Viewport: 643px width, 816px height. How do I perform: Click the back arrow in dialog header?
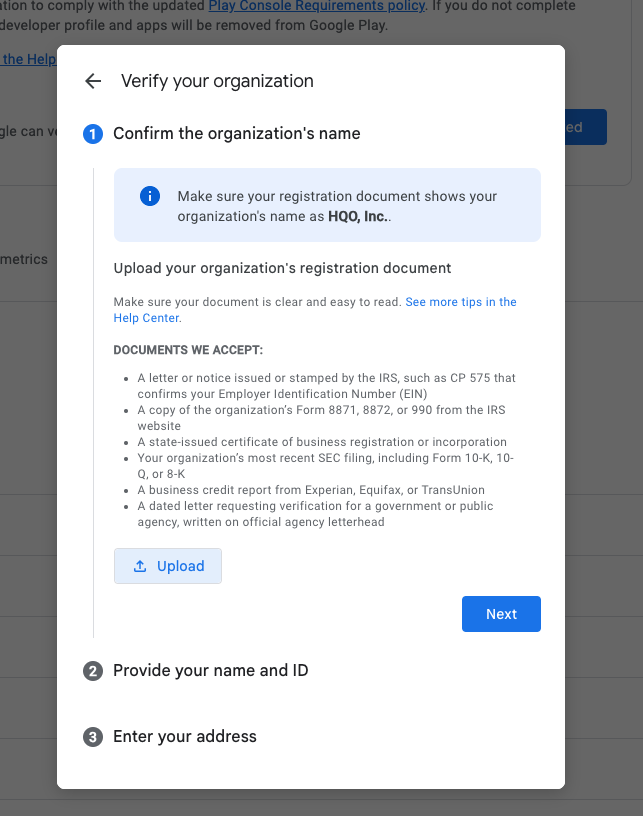click(x=93, y=81)
